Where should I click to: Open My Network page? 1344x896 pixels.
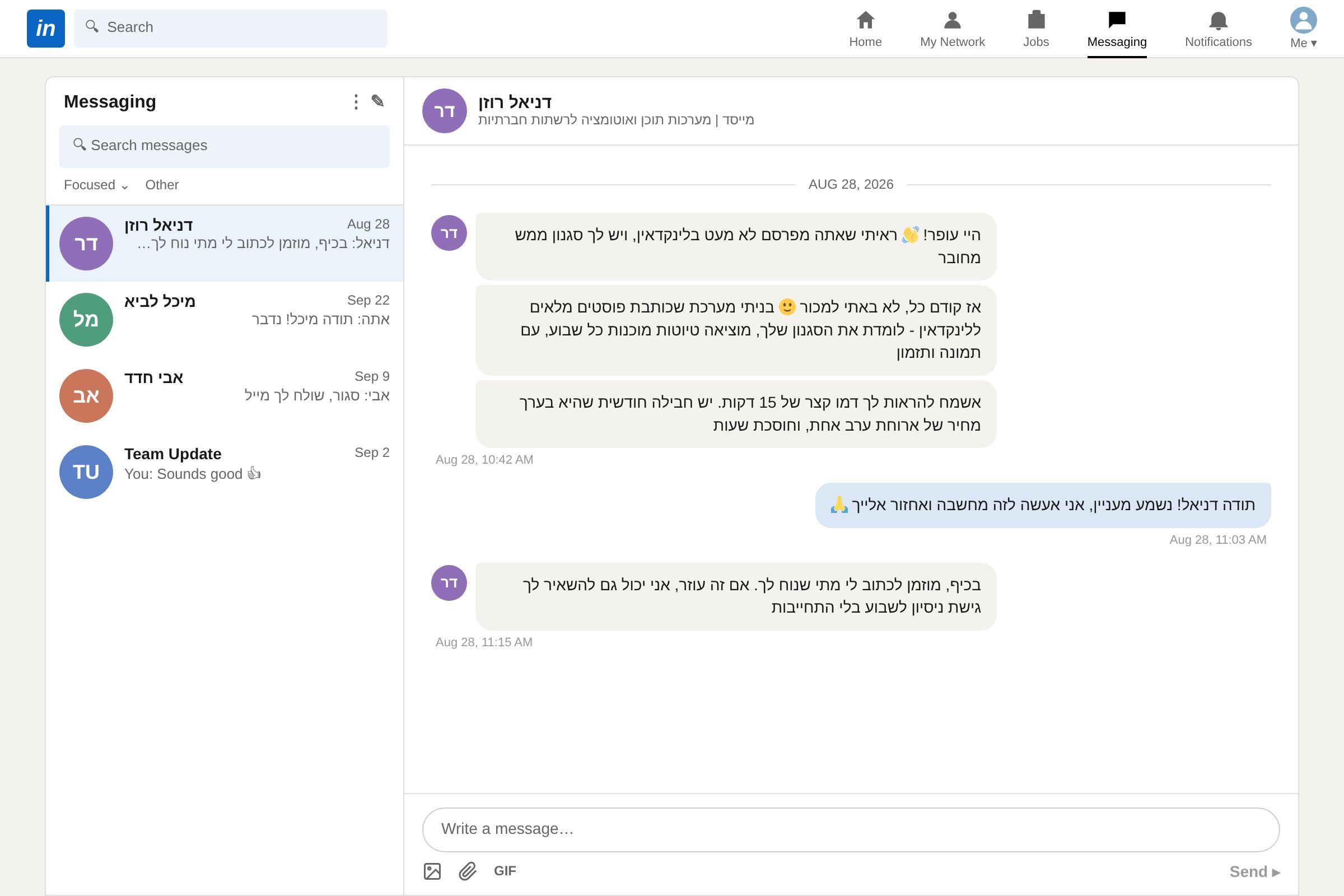(x=952, y=29)
